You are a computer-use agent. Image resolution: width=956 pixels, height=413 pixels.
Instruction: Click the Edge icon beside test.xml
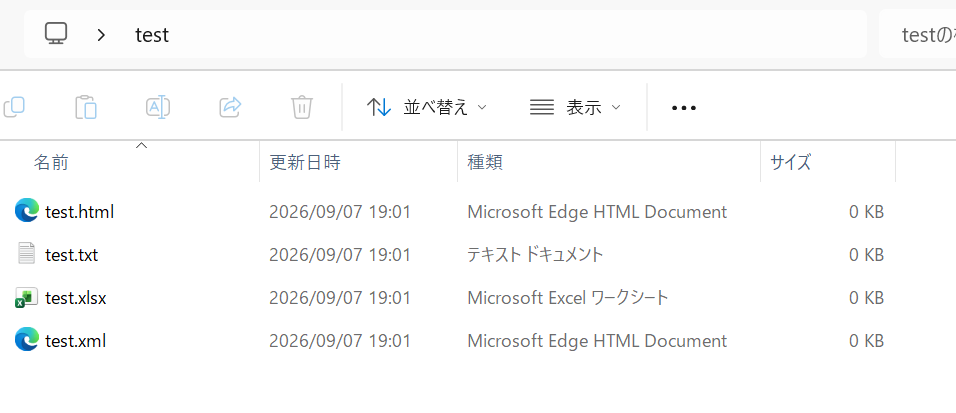(x=26, y=340)
